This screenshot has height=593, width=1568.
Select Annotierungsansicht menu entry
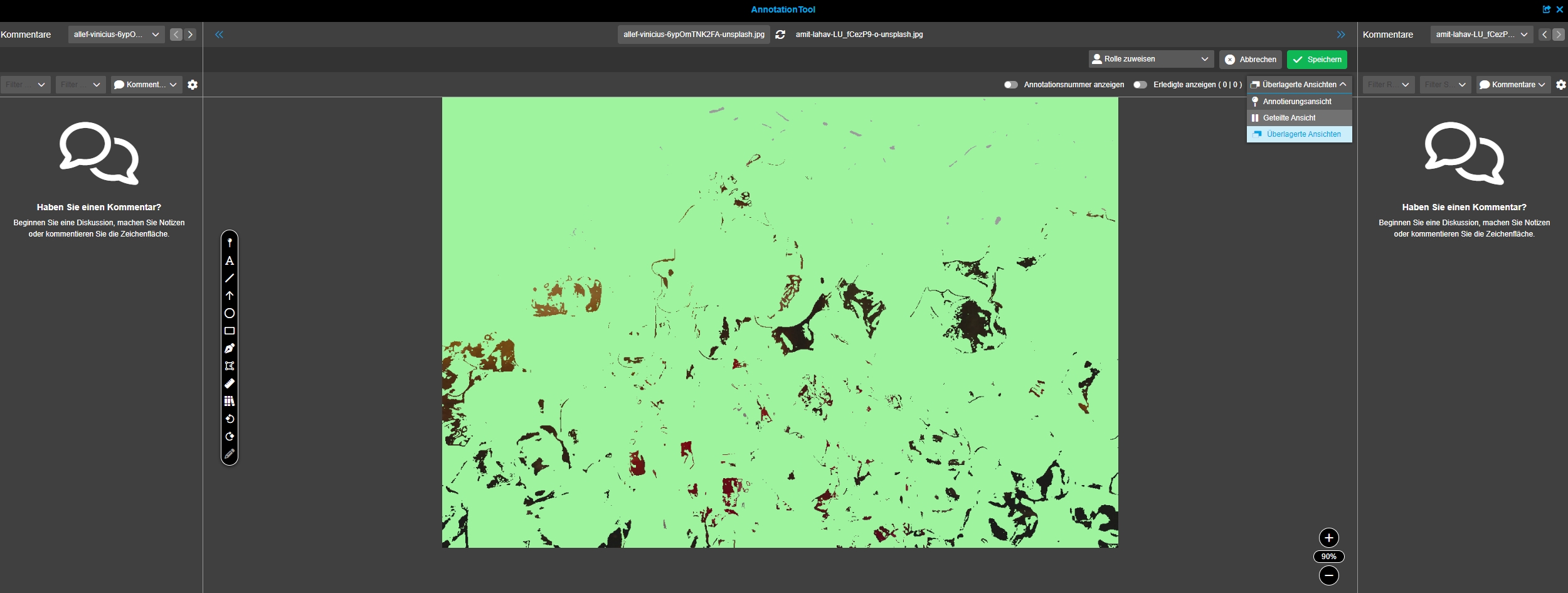point(1296,102)
